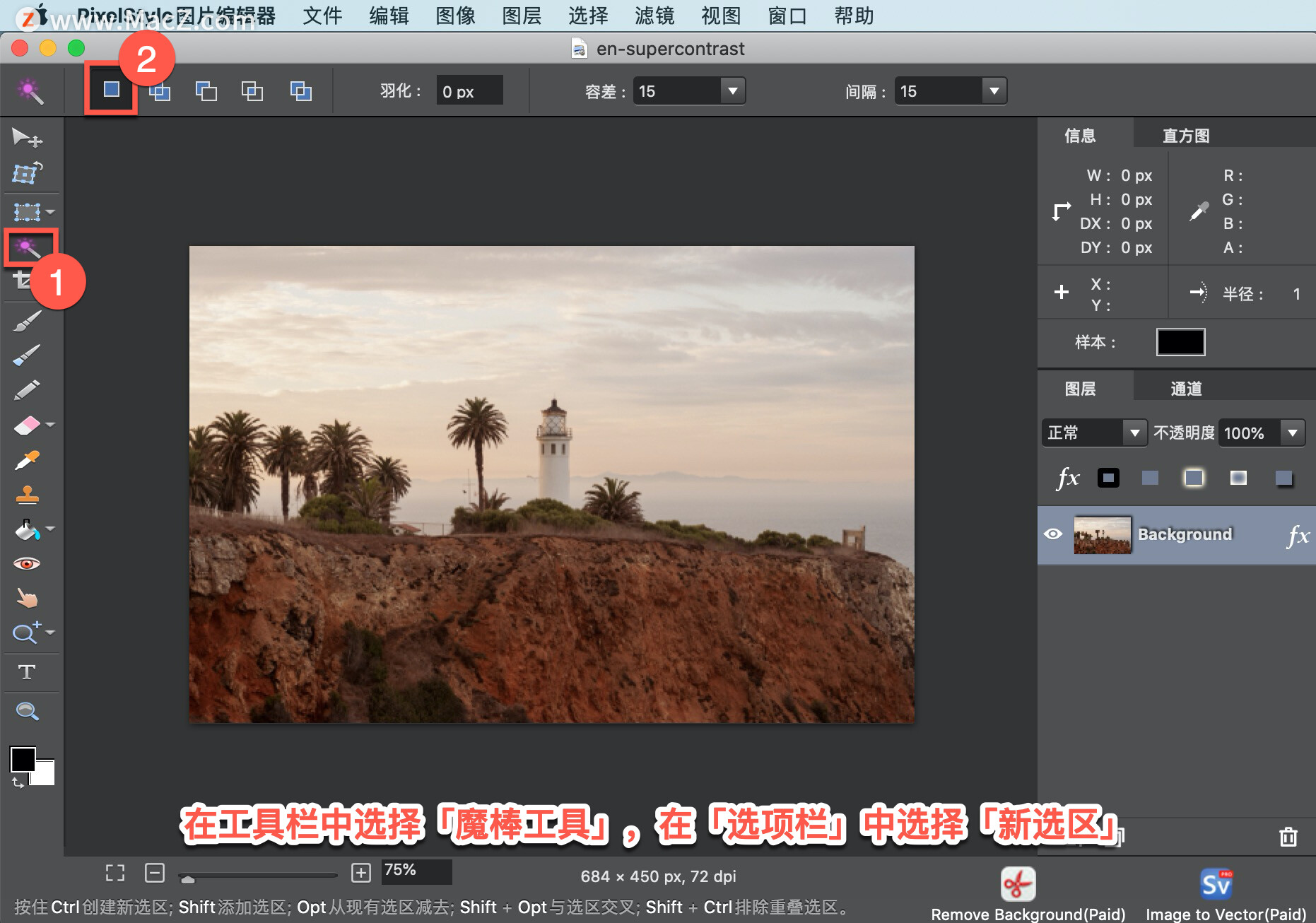Click the 75% zoom percentage field

416,871
